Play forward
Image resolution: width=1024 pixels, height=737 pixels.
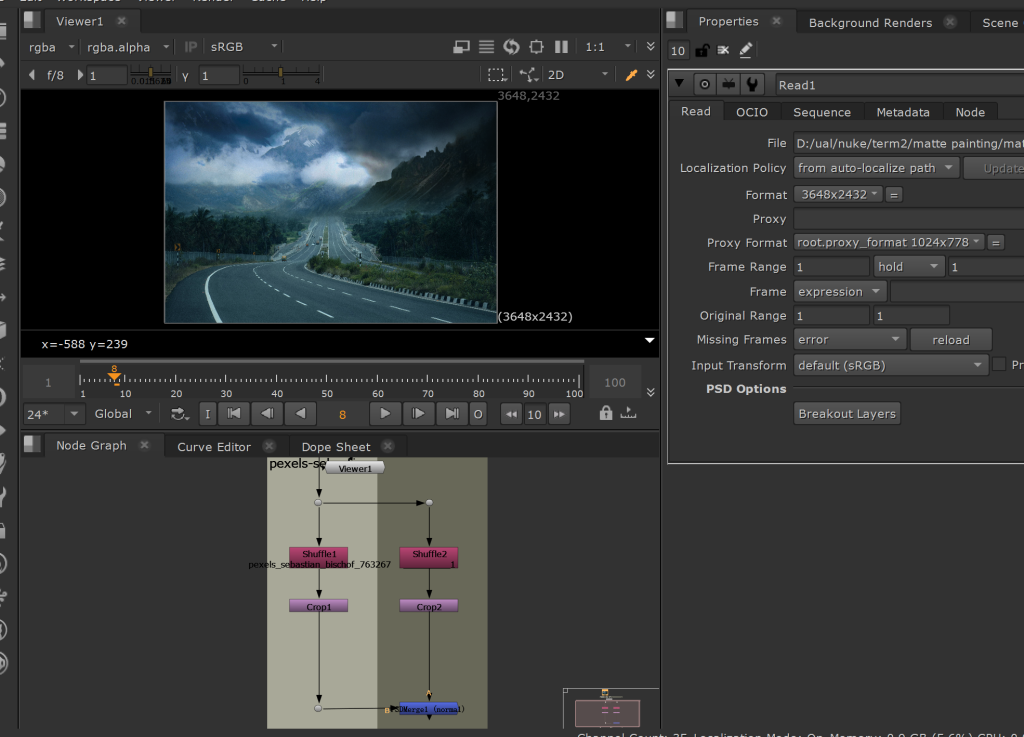click(x=385, y=414)
